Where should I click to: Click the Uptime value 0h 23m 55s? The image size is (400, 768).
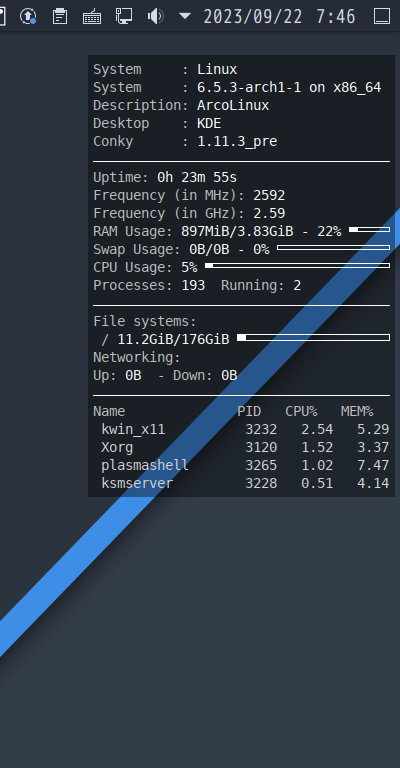click(197, 177)
